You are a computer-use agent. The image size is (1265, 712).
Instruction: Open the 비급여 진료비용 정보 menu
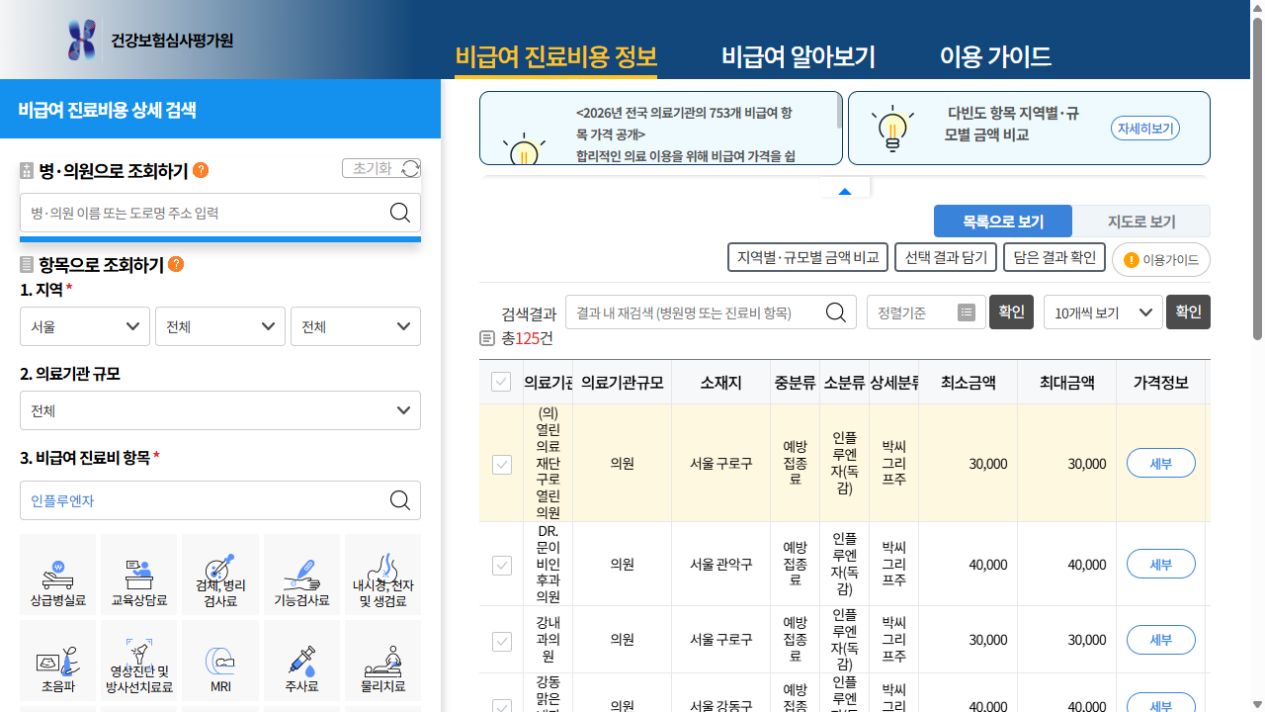click(x=556, y=56)
